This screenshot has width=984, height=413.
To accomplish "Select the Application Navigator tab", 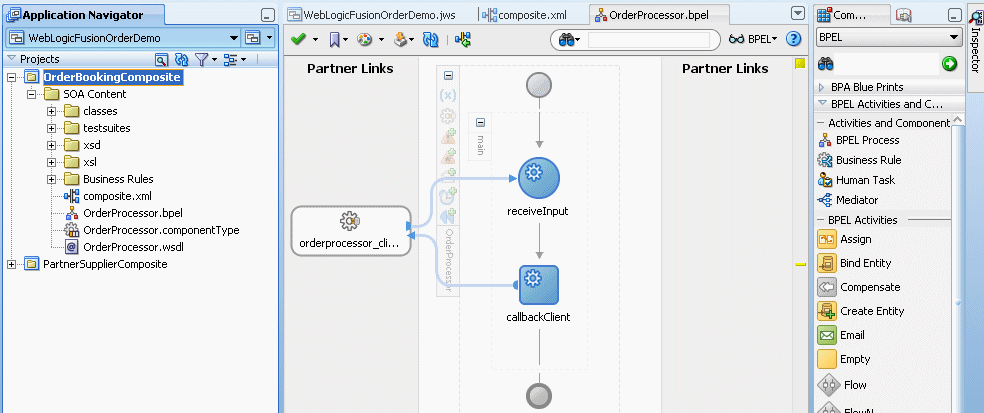I will point(83,15).
